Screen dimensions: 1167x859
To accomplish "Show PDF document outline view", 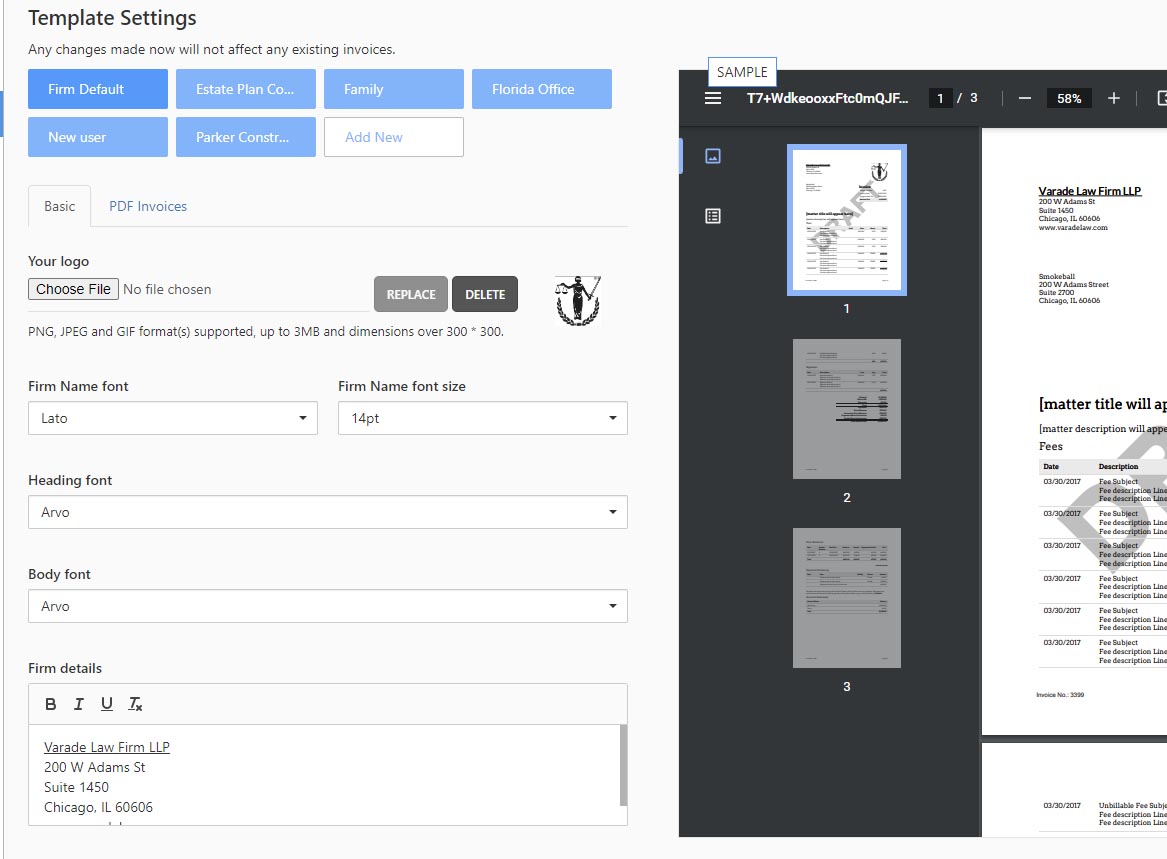I will (x=713, y=217).
